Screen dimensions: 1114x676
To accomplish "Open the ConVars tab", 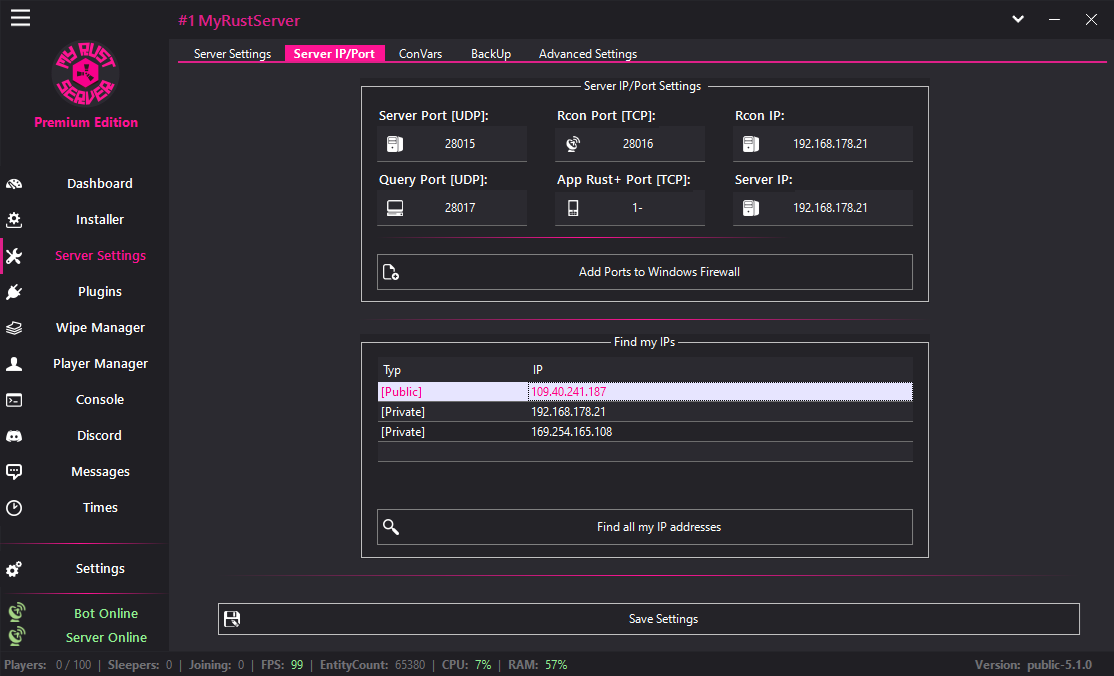I will pyautogui.click(x=421, y=54).
